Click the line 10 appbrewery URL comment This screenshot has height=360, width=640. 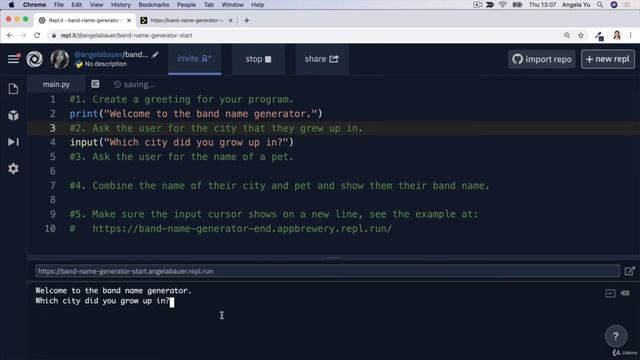pos(231,229)
